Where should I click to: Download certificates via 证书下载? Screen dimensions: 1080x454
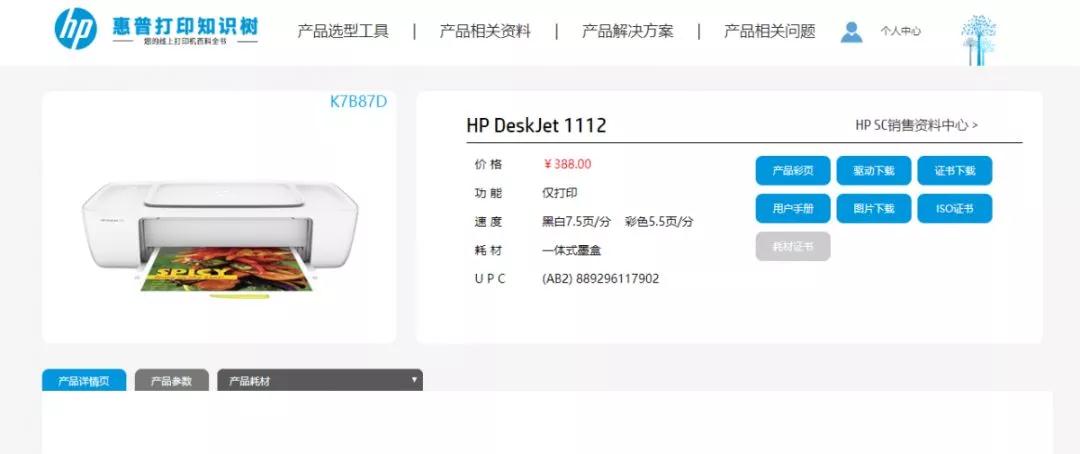coord(955,171)
